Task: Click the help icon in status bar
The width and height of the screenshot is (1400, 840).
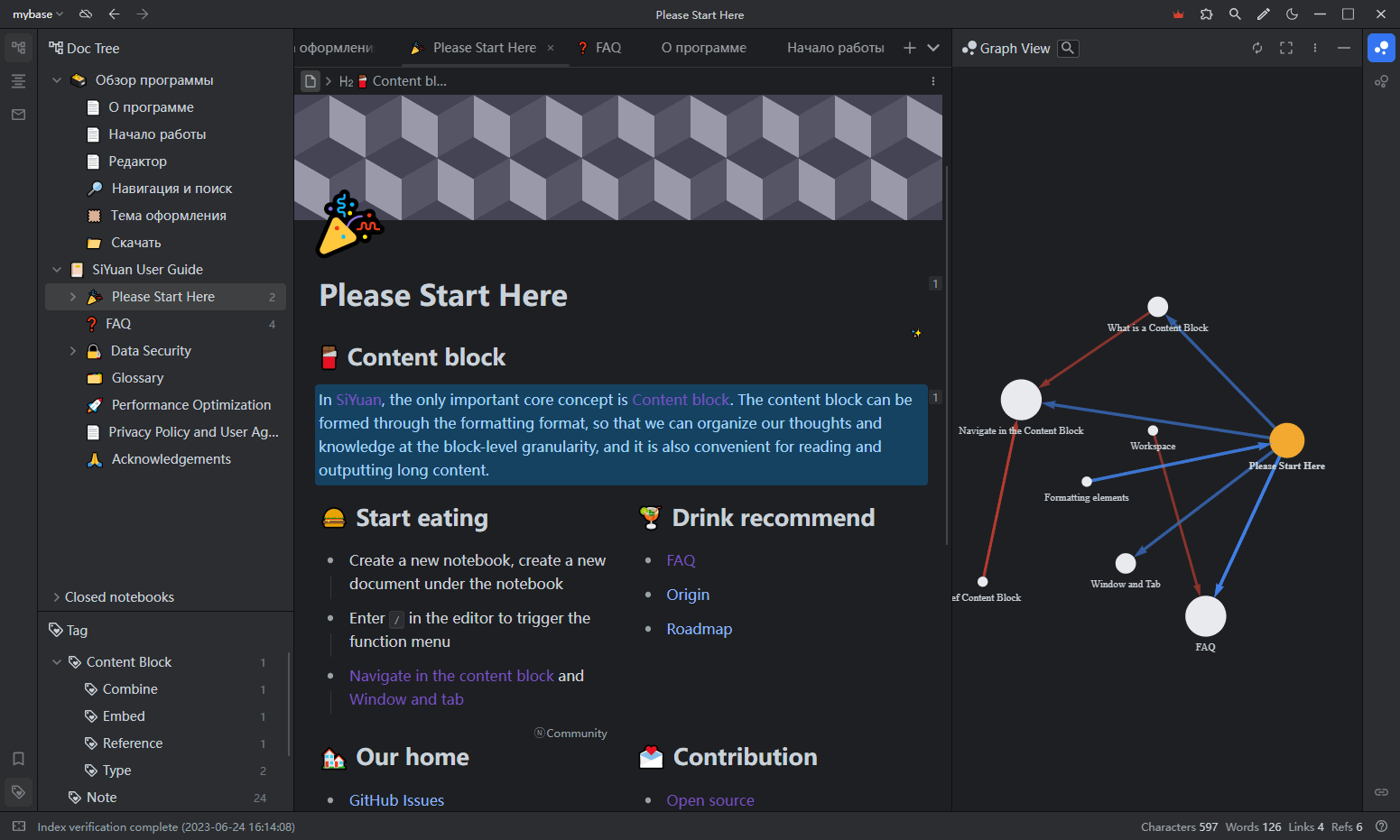Action: [1381, 826]
